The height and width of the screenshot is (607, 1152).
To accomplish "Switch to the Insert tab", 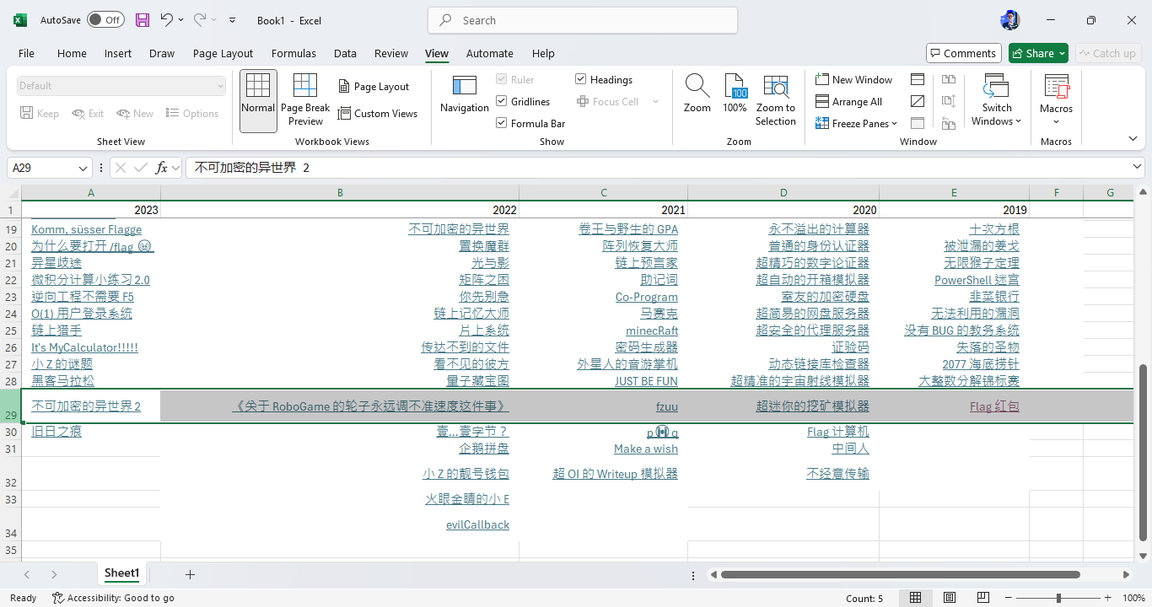I will point(118,54).
